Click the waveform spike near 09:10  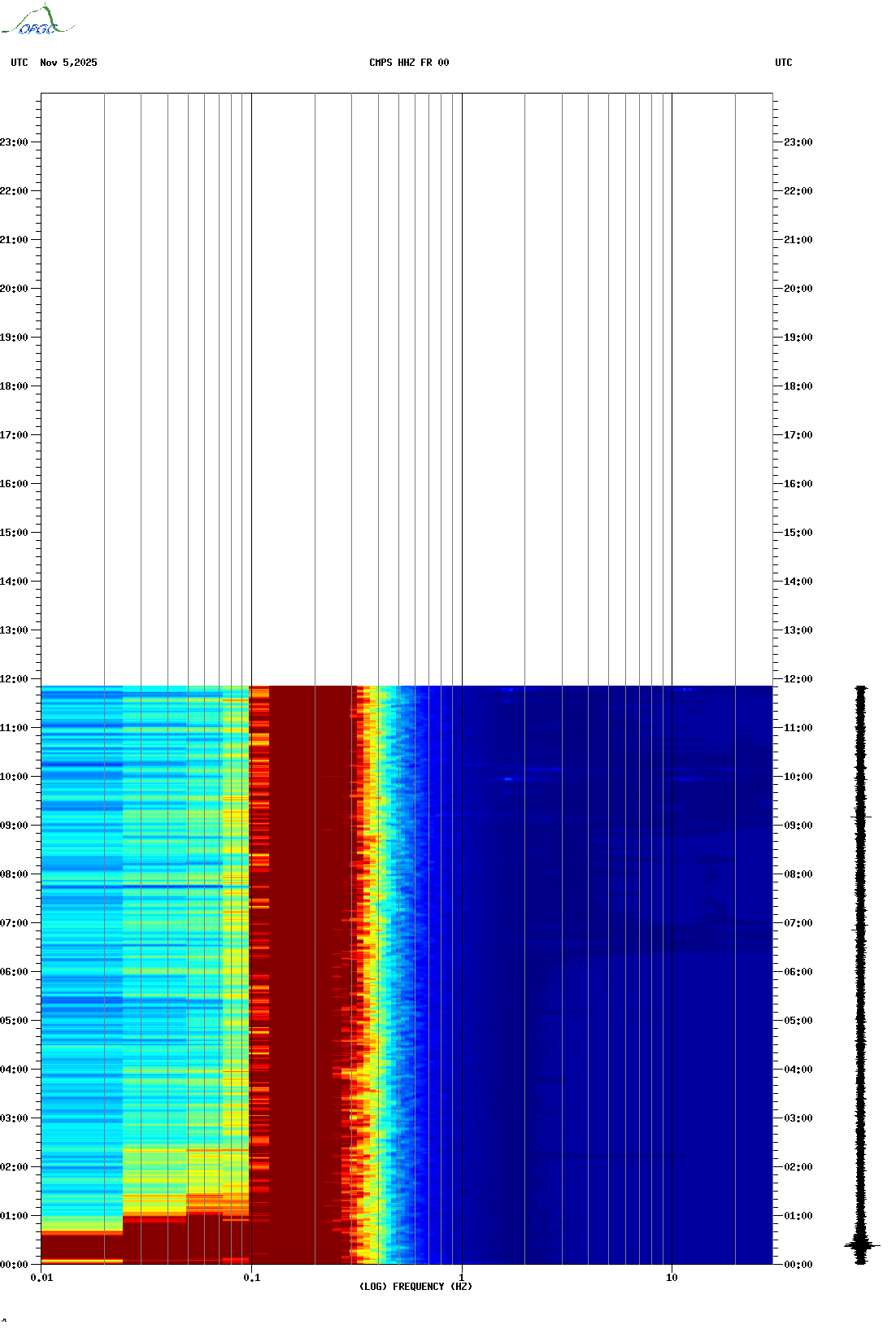(861, 816)
